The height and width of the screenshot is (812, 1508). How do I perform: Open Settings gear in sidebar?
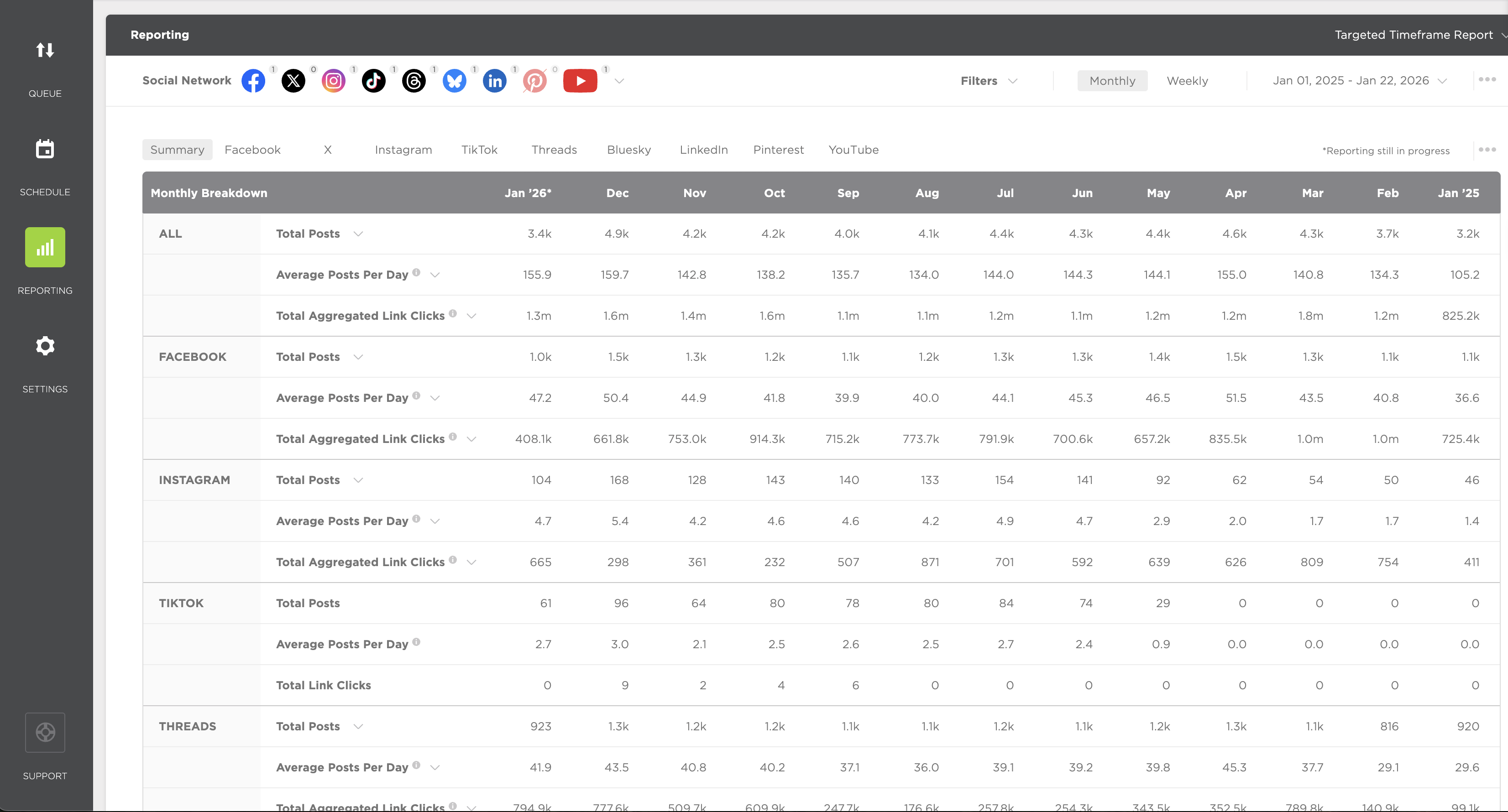[x=45, y=346]
